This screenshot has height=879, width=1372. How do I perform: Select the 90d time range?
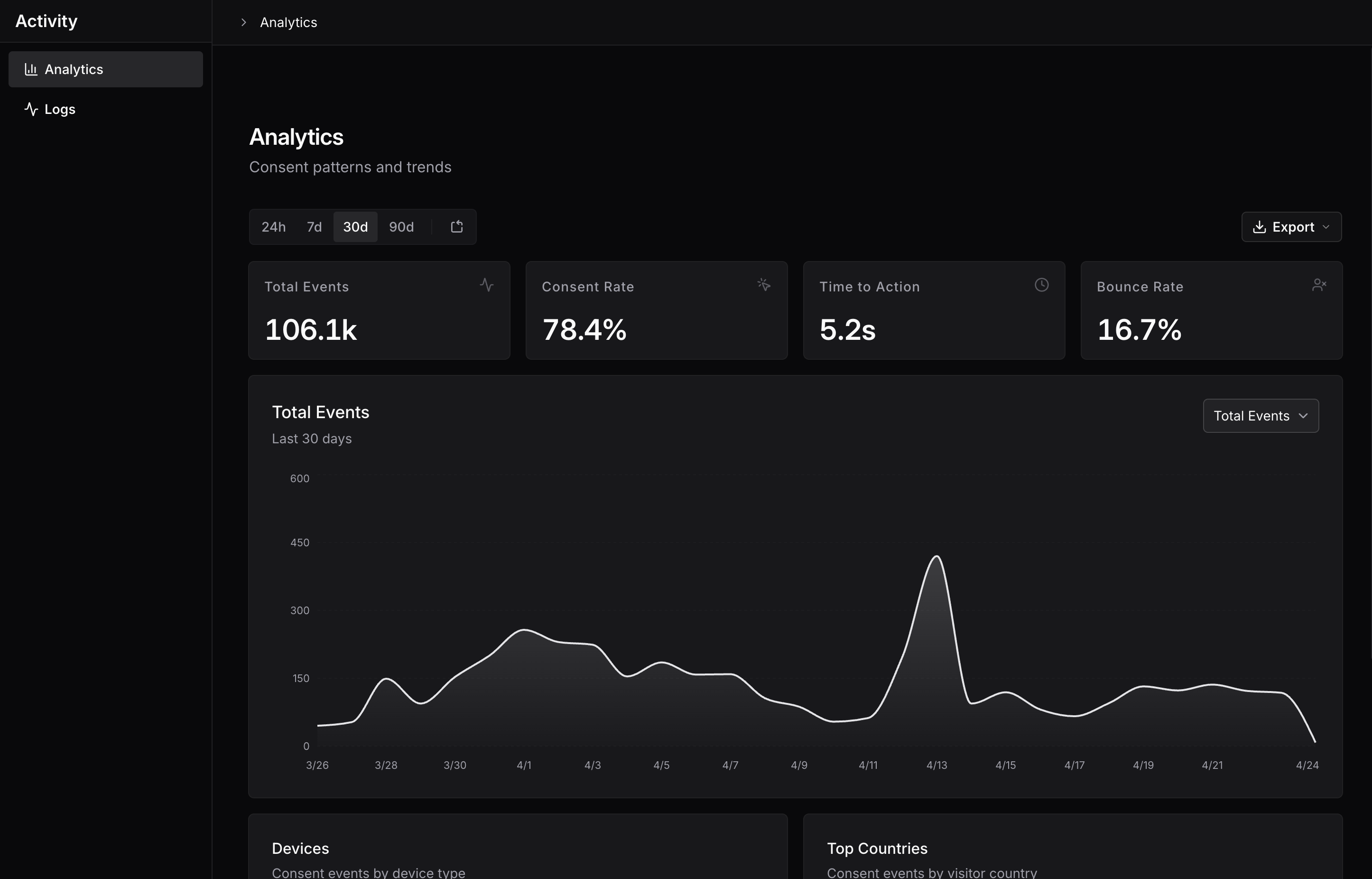[401, 226]
